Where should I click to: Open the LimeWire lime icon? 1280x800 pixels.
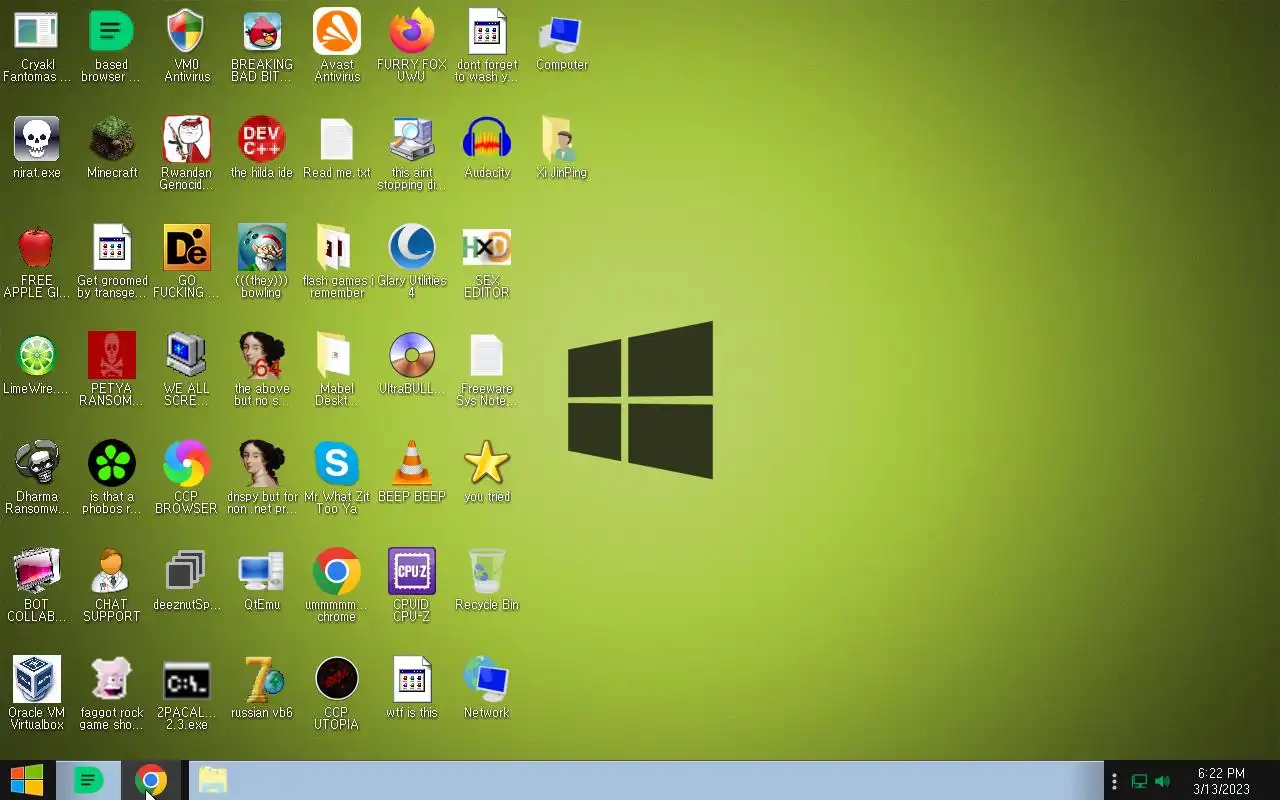point(37,356)
